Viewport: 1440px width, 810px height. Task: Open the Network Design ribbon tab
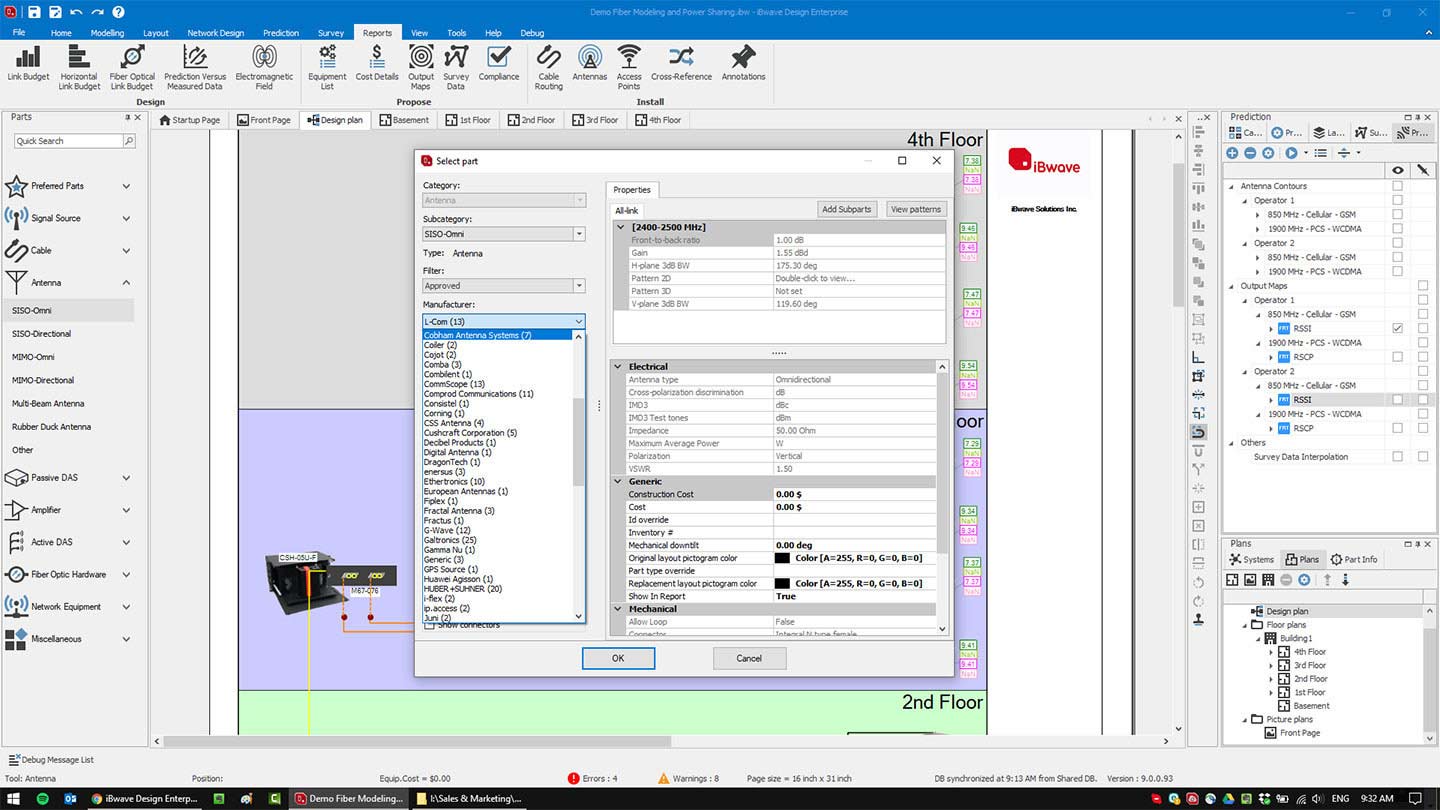(x=215, y=33)
